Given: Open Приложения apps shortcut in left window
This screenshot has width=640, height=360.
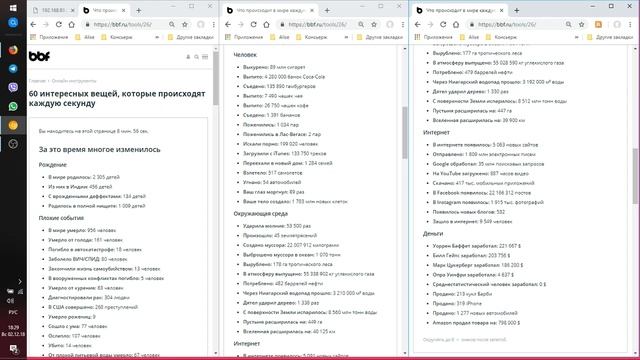Looking at the screenshot, I should (x=49, y=37).
